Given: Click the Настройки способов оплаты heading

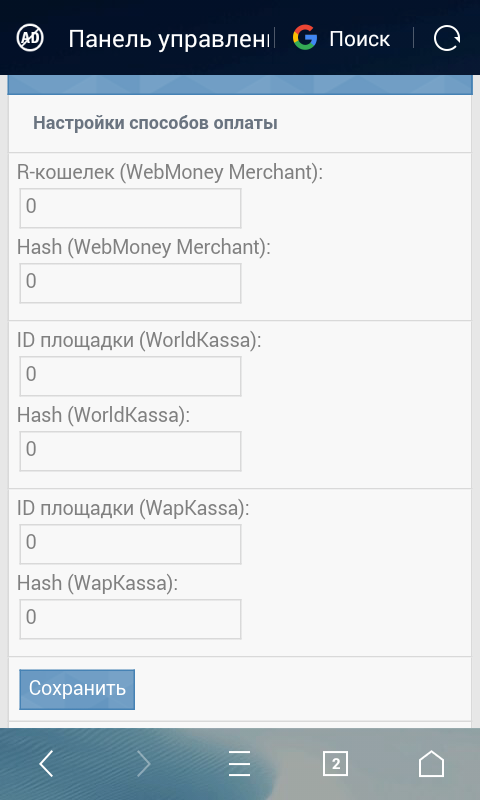Looking at the screenshot, I should pyautogui.click(x=155, y=123).
